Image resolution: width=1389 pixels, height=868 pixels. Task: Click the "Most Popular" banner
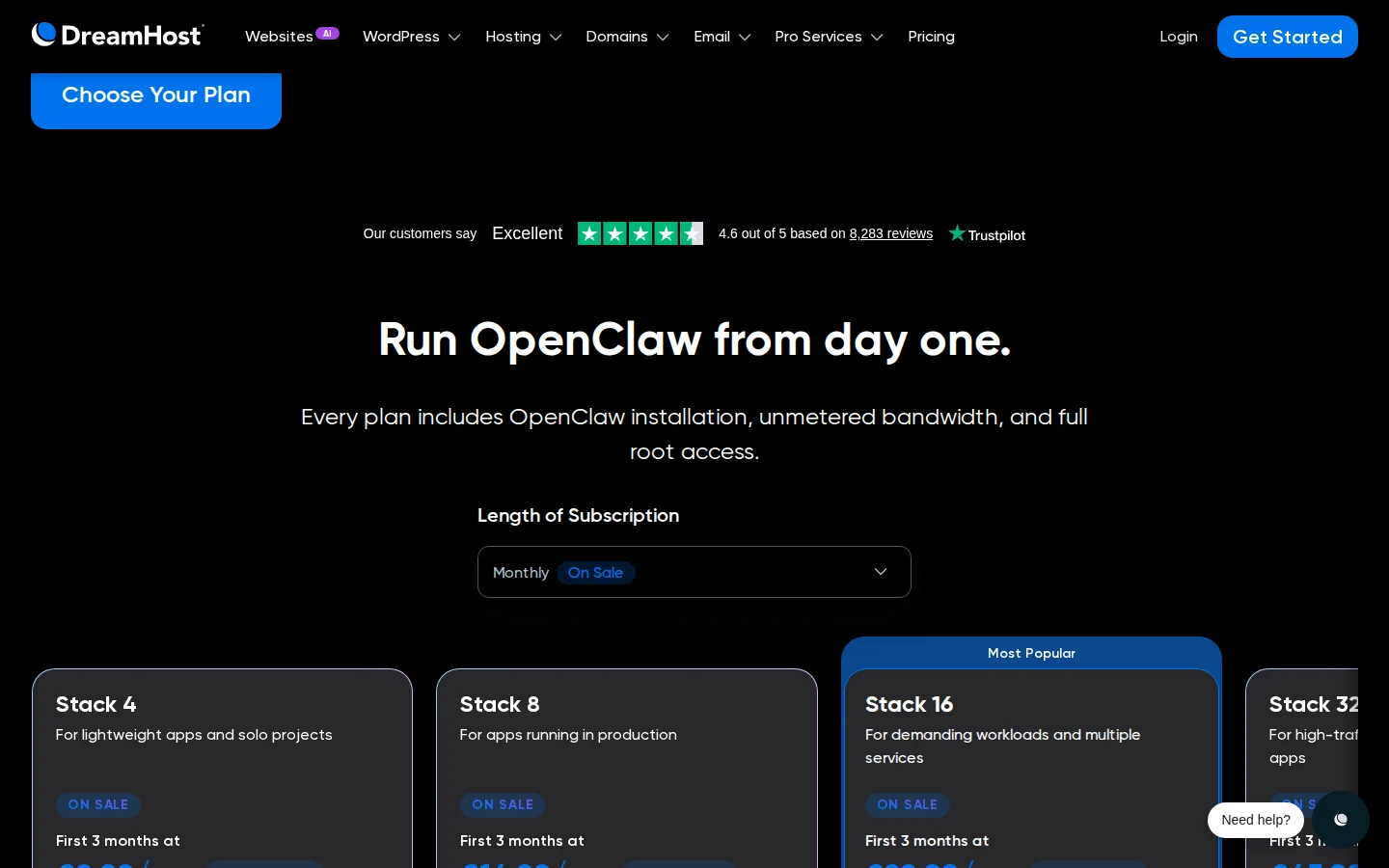1031,653
